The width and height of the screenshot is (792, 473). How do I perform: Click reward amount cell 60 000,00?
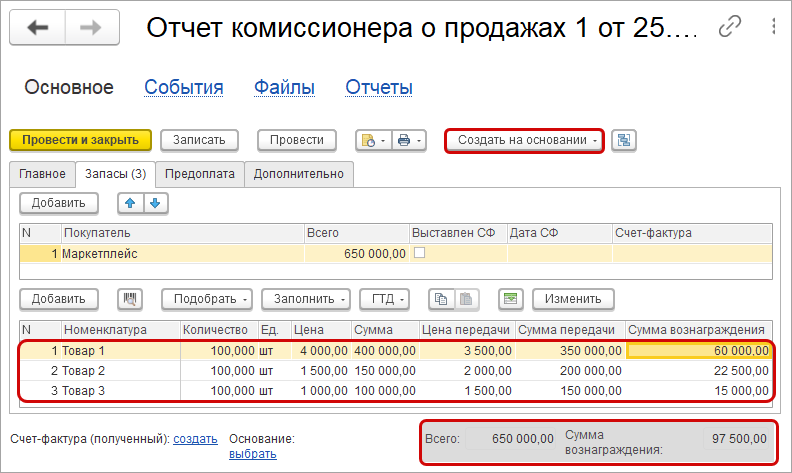coord(699,351)
